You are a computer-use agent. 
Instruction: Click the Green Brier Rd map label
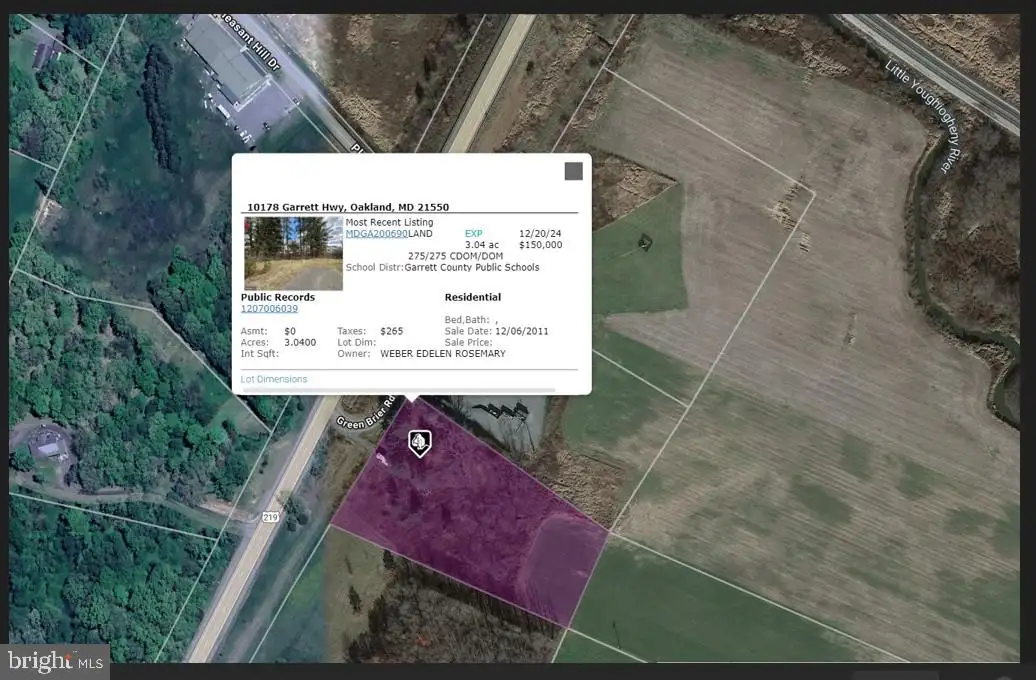[365, 414]
